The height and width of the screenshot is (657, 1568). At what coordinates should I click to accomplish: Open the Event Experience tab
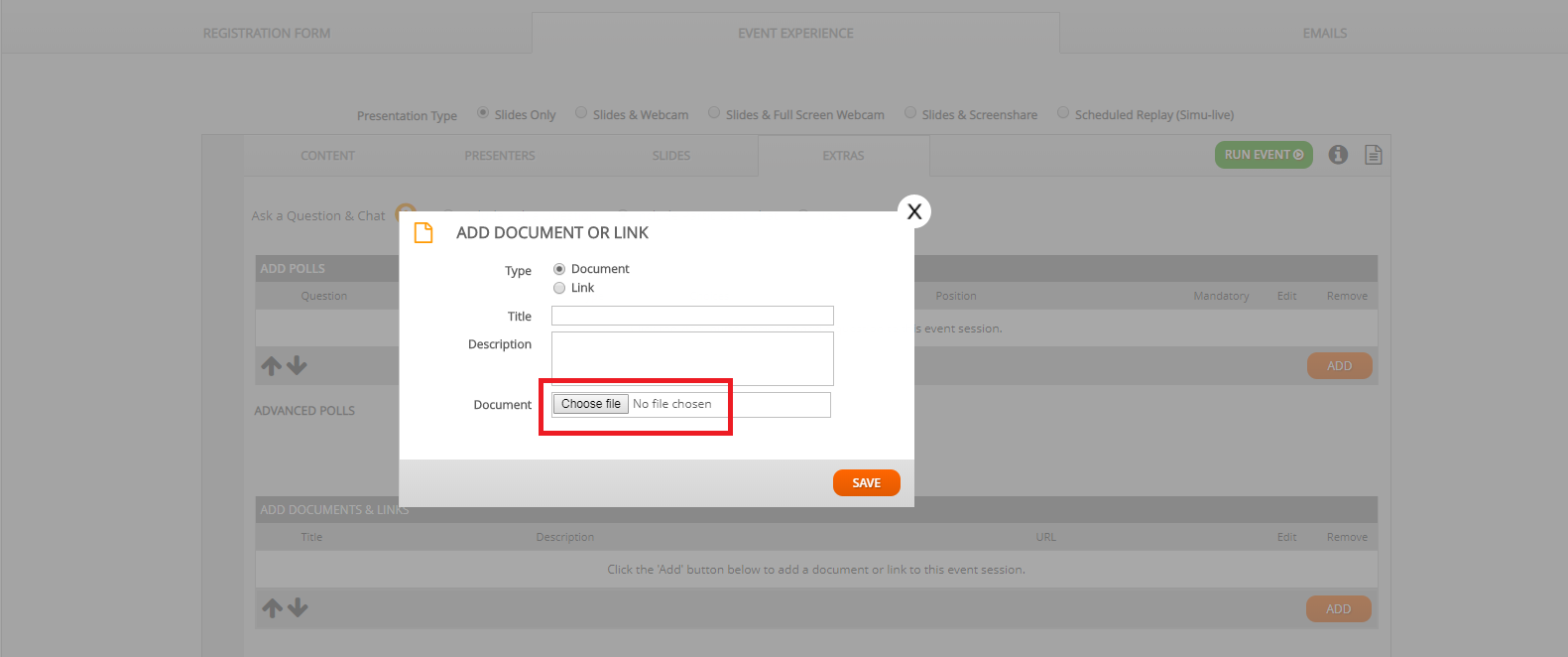click(x=795, y=33)
